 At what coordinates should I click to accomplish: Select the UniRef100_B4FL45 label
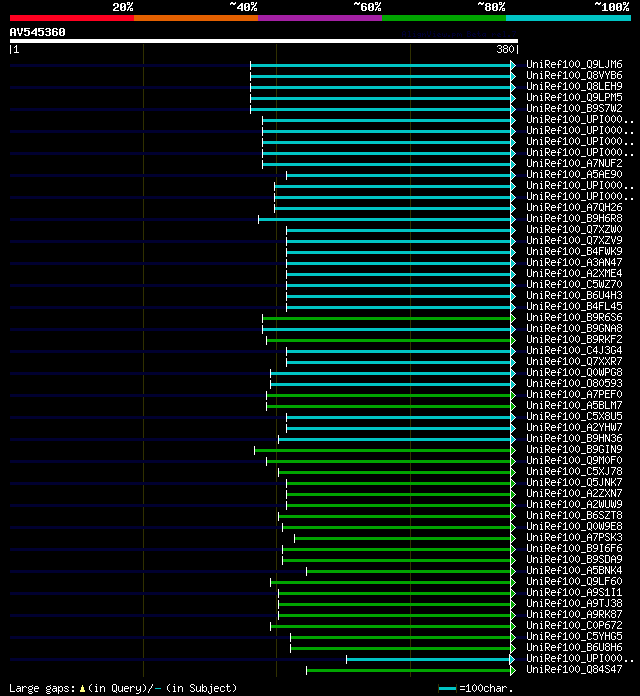pyautogui.click(x=574, y=306)
